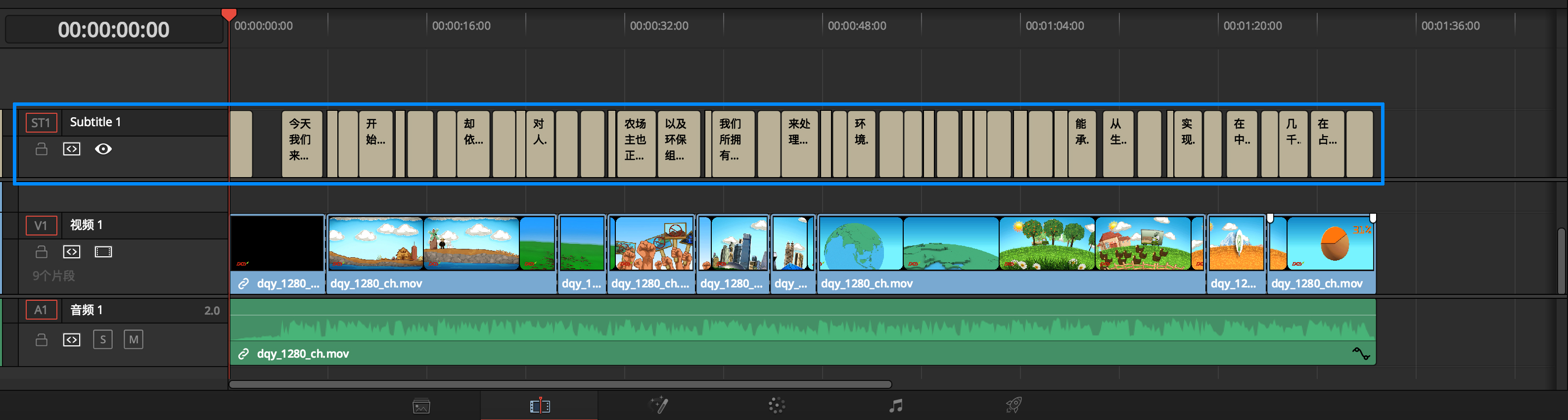Select the globe video clip

tap(1011, 254)
